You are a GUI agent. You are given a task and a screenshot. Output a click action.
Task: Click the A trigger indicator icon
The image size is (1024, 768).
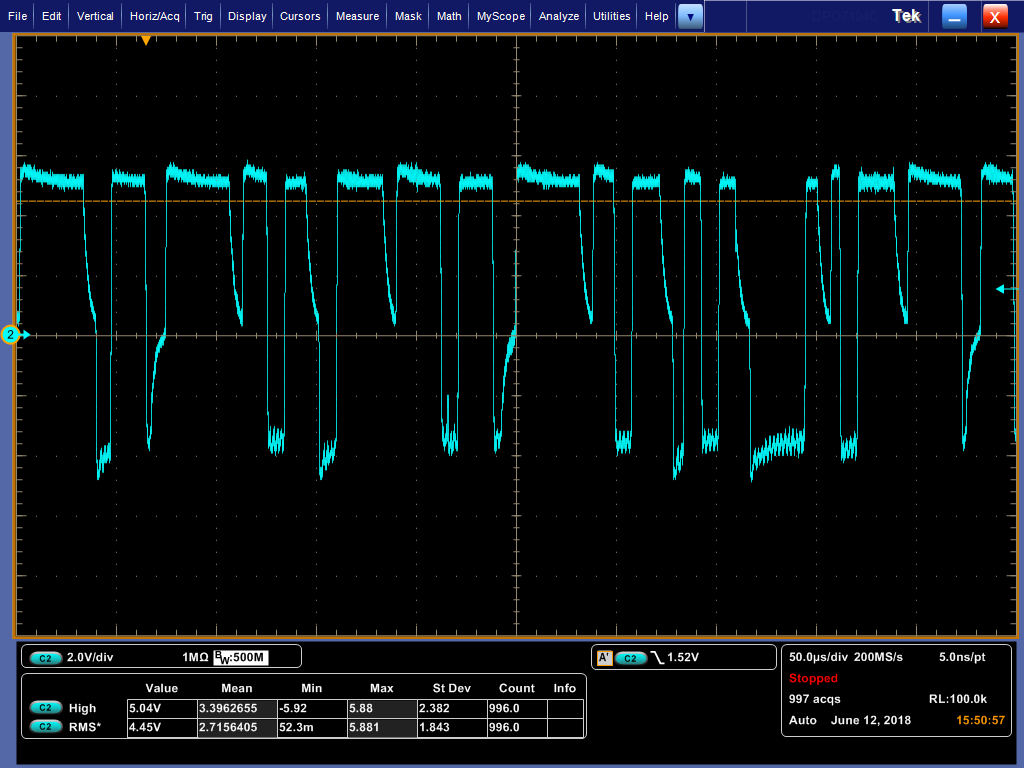coord(604,658)
